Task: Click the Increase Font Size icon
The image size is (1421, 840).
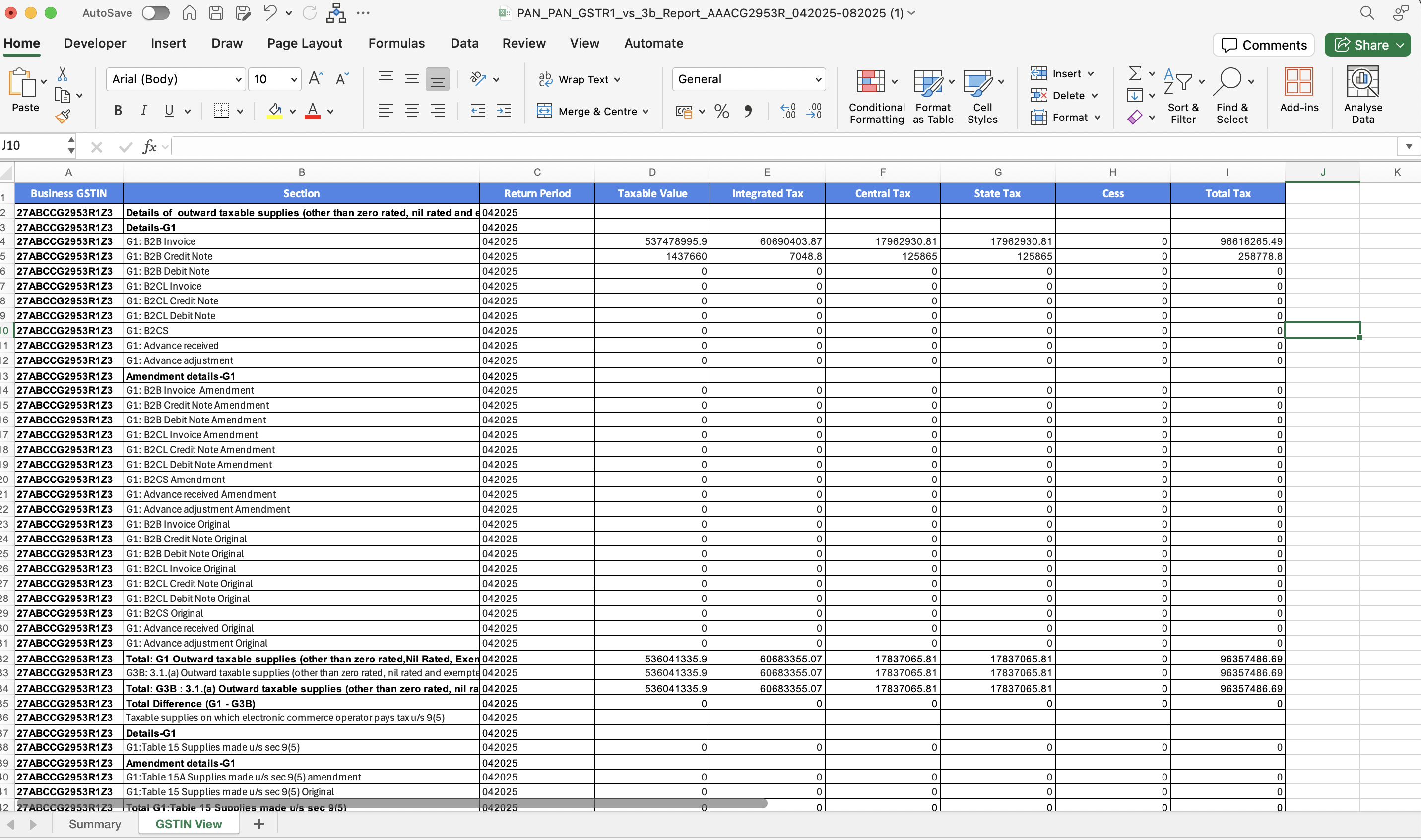Action: pos(316,79)
